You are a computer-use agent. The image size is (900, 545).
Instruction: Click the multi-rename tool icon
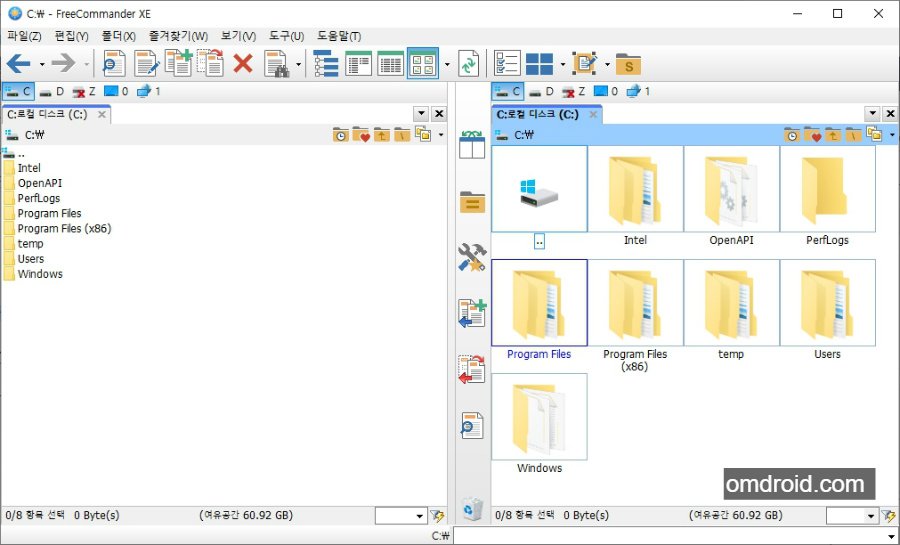[x=585, y=63]
